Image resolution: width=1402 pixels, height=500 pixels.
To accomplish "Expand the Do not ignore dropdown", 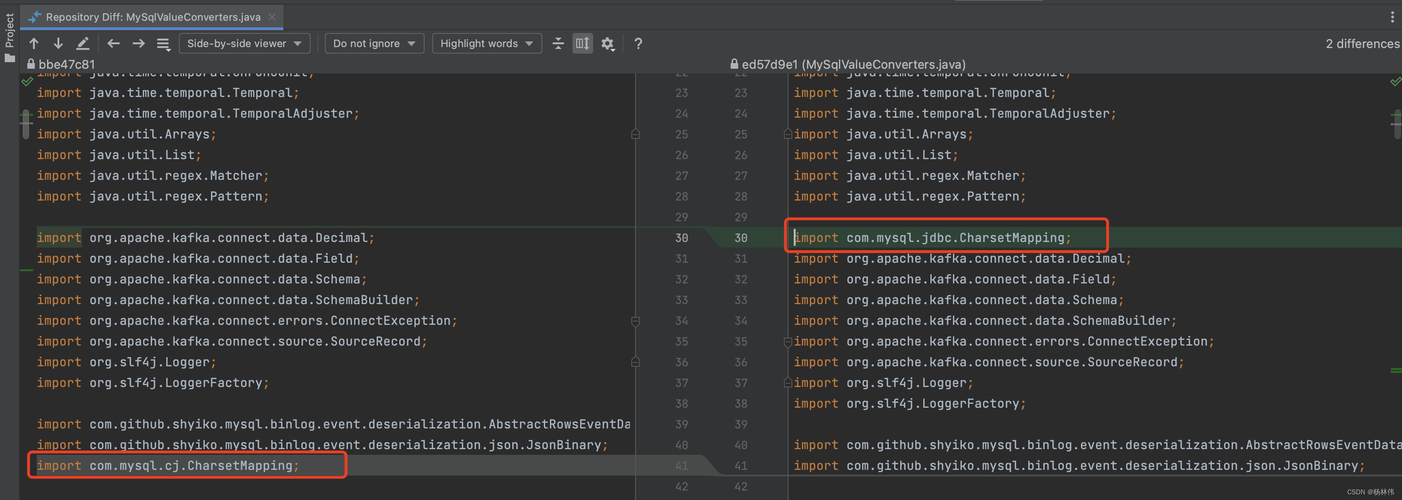I will point(374,44).
